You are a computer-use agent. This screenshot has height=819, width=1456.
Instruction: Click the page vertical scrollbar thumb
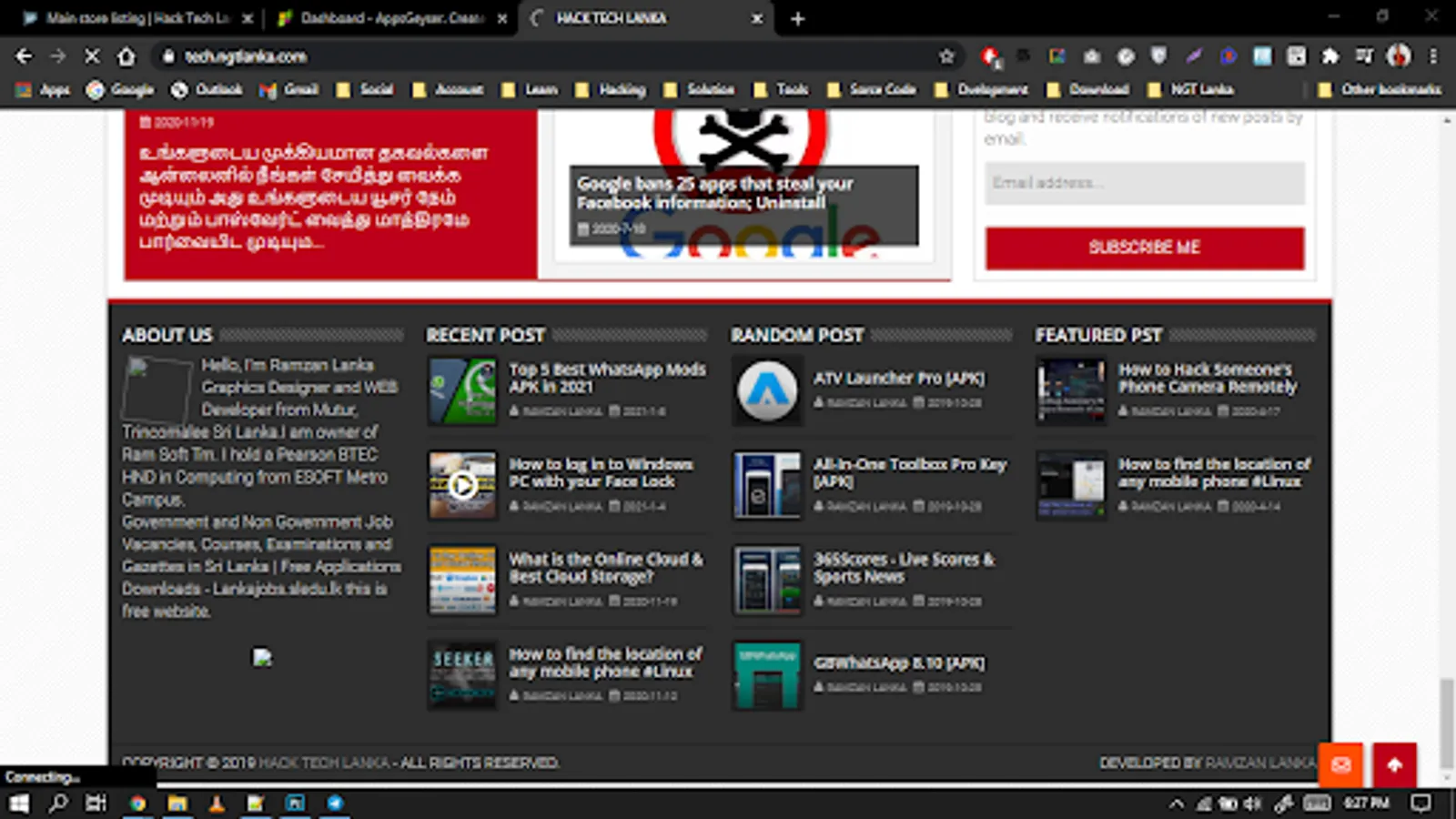(x=1447, y=725)
